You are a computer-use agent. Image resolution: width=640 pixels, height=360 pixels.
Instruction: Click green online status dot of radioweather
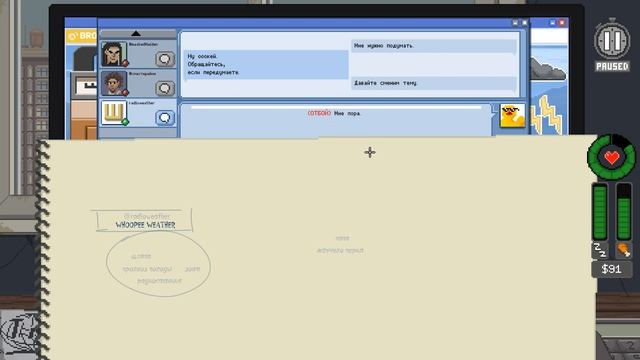[x=125, y=122]
